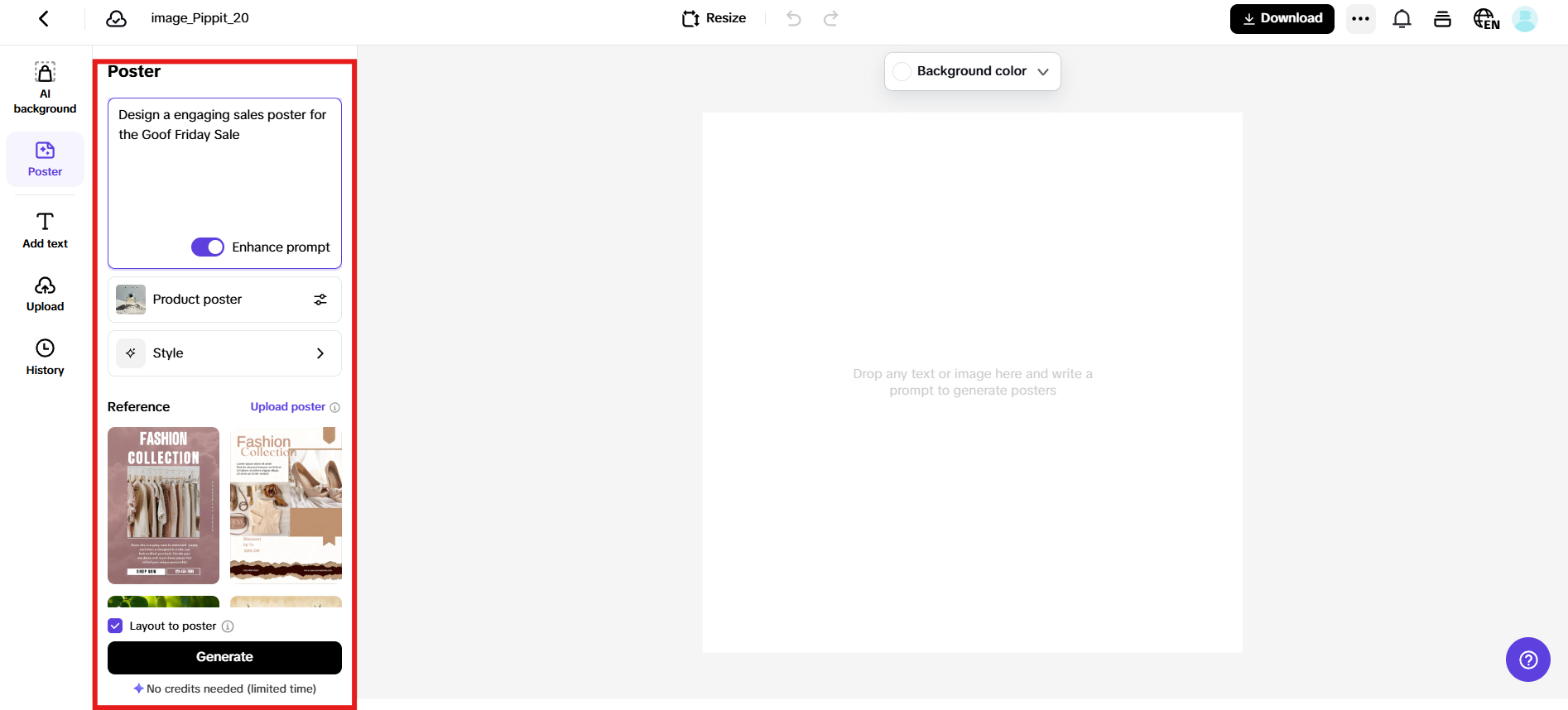Click the Generate button
This screenshot has width=1568, height=710.
pos(224,657)
